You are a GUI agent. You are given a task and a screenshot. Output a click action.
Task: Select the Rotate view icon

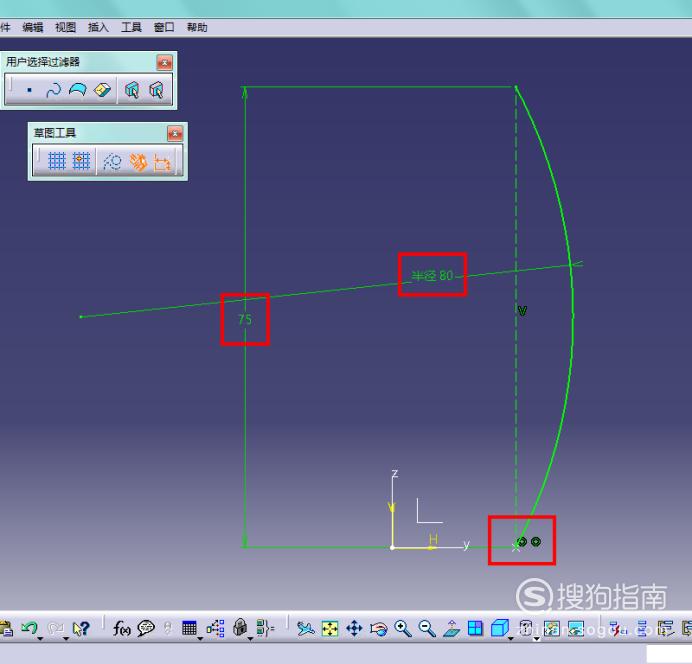[379, 628]
